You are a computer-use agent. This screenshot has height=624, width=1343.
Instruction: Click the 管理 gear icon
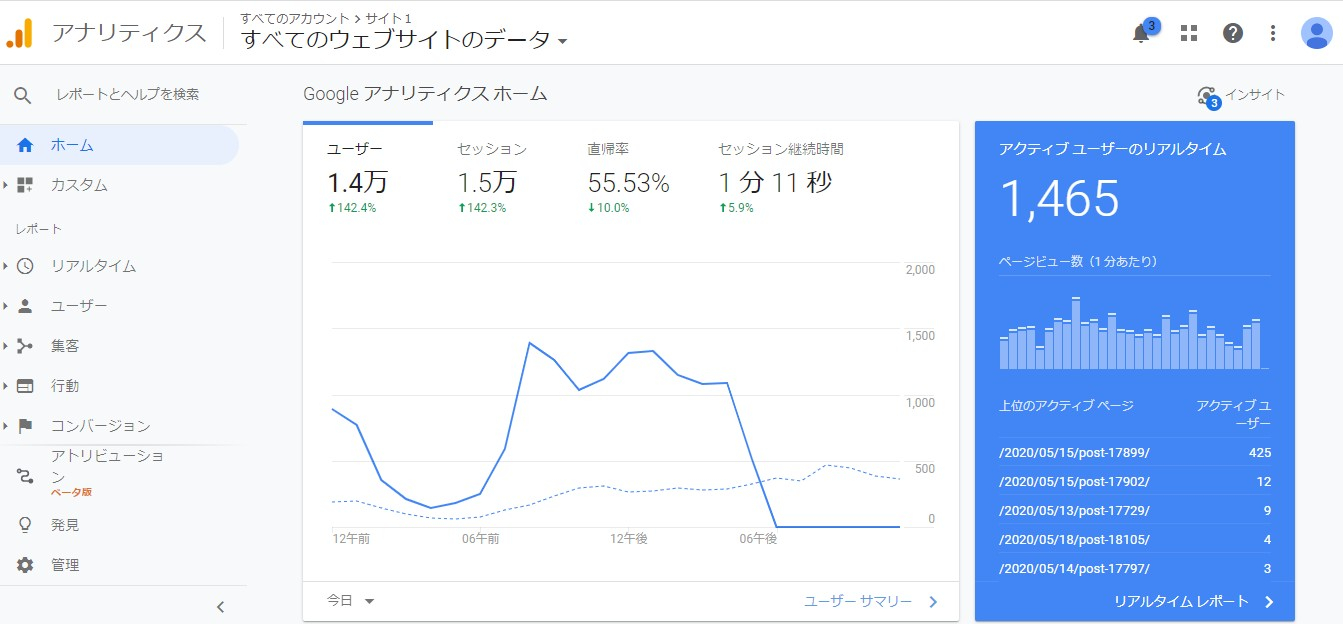[x=26, y=565]
